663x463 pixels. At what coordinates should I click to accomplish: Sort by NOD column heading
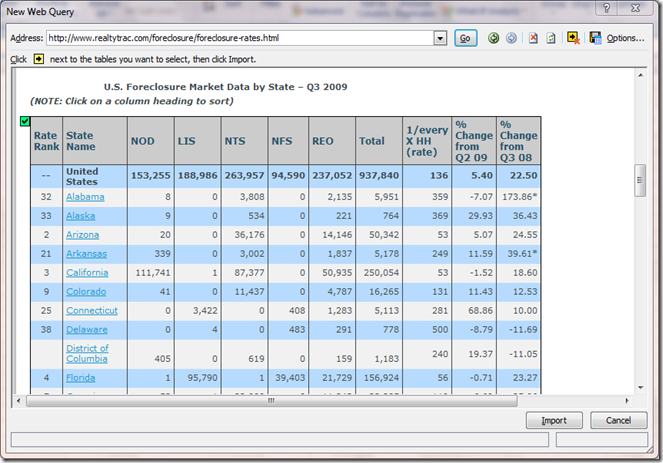pyautogui.click(x=151, y=141)
